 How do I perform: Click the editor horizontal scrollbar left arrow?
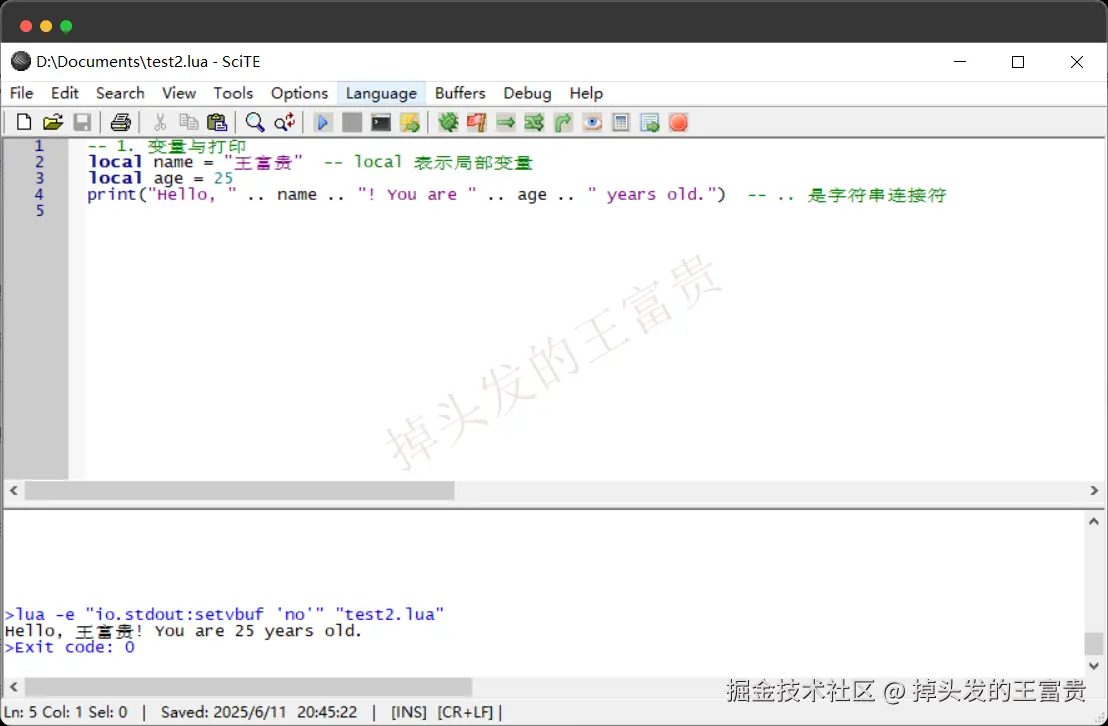click(13, 490)
